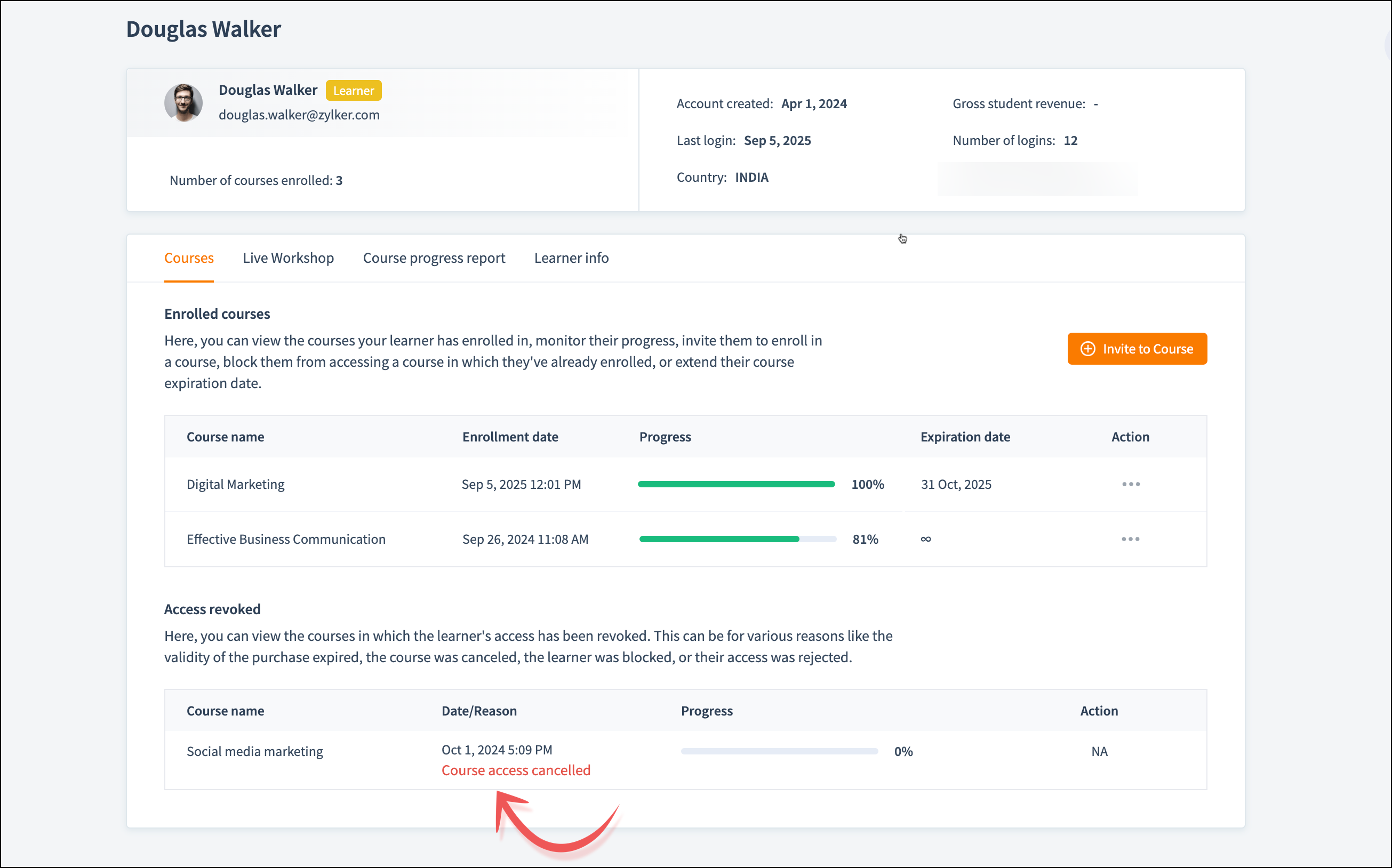Go to the Learner info tab

point(571,258)
